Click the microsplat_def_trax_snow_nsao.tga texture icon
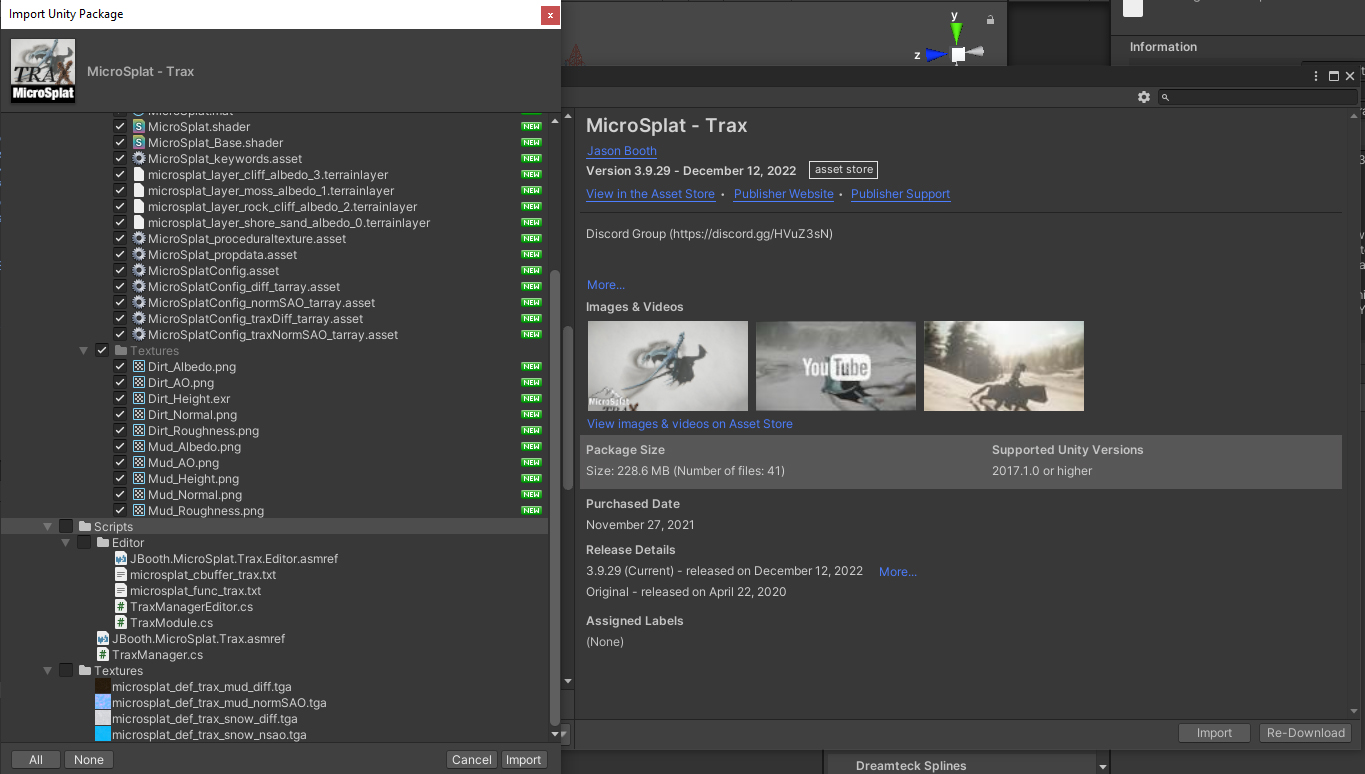 [x=103, y=735]
